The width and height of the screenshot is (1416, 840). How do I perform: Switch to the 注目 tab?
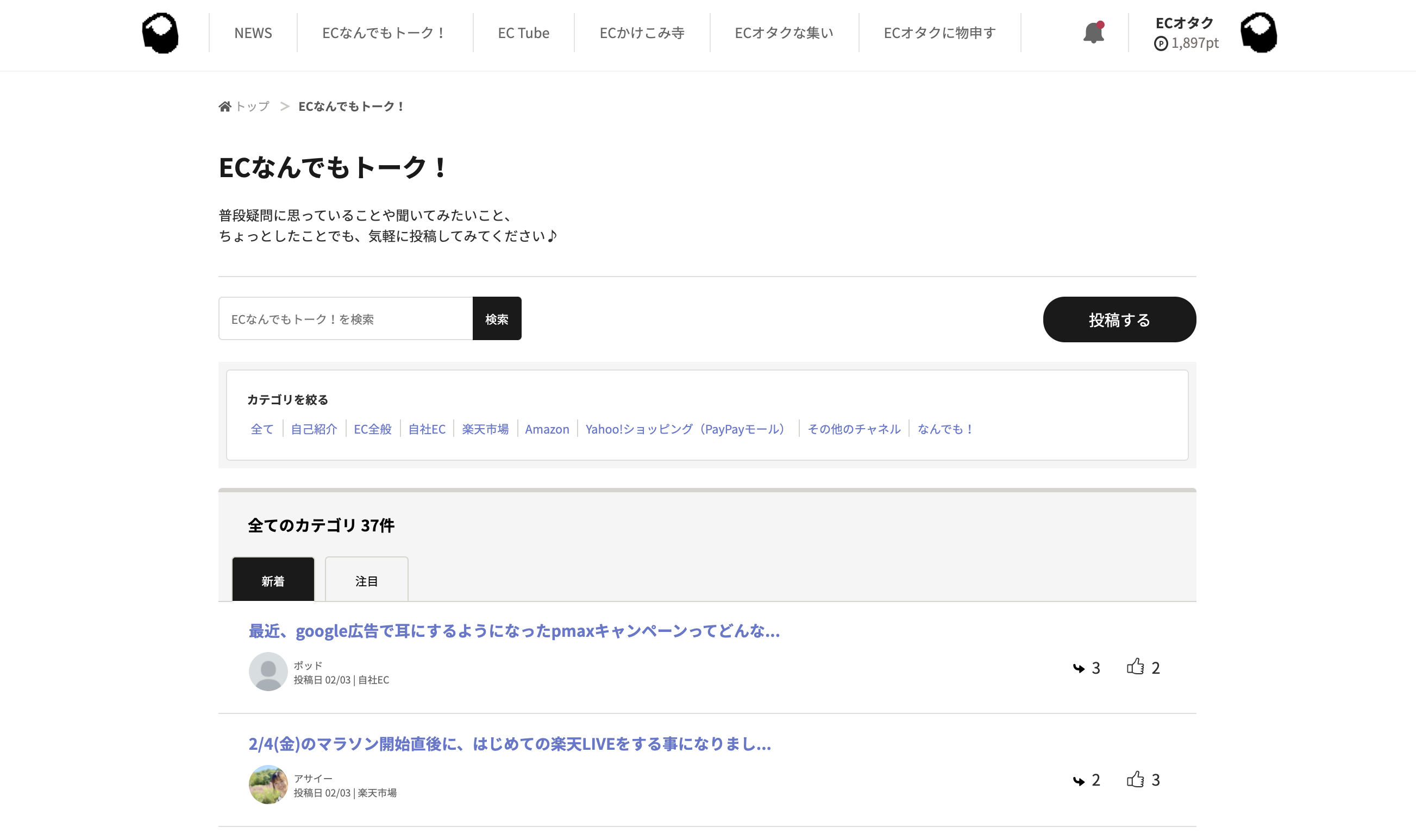[366, 581]
